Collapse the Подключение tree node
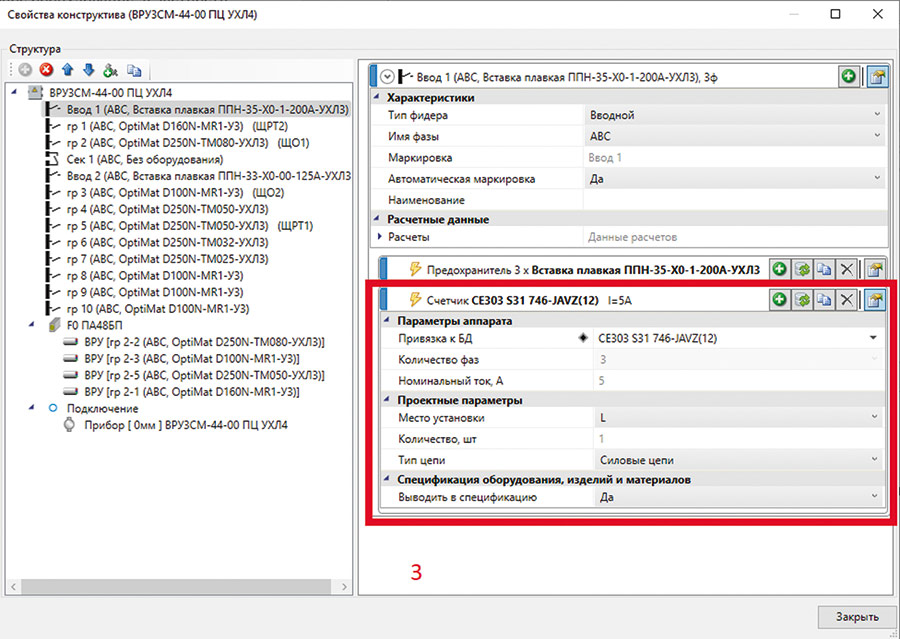 [x=32, y=408]
